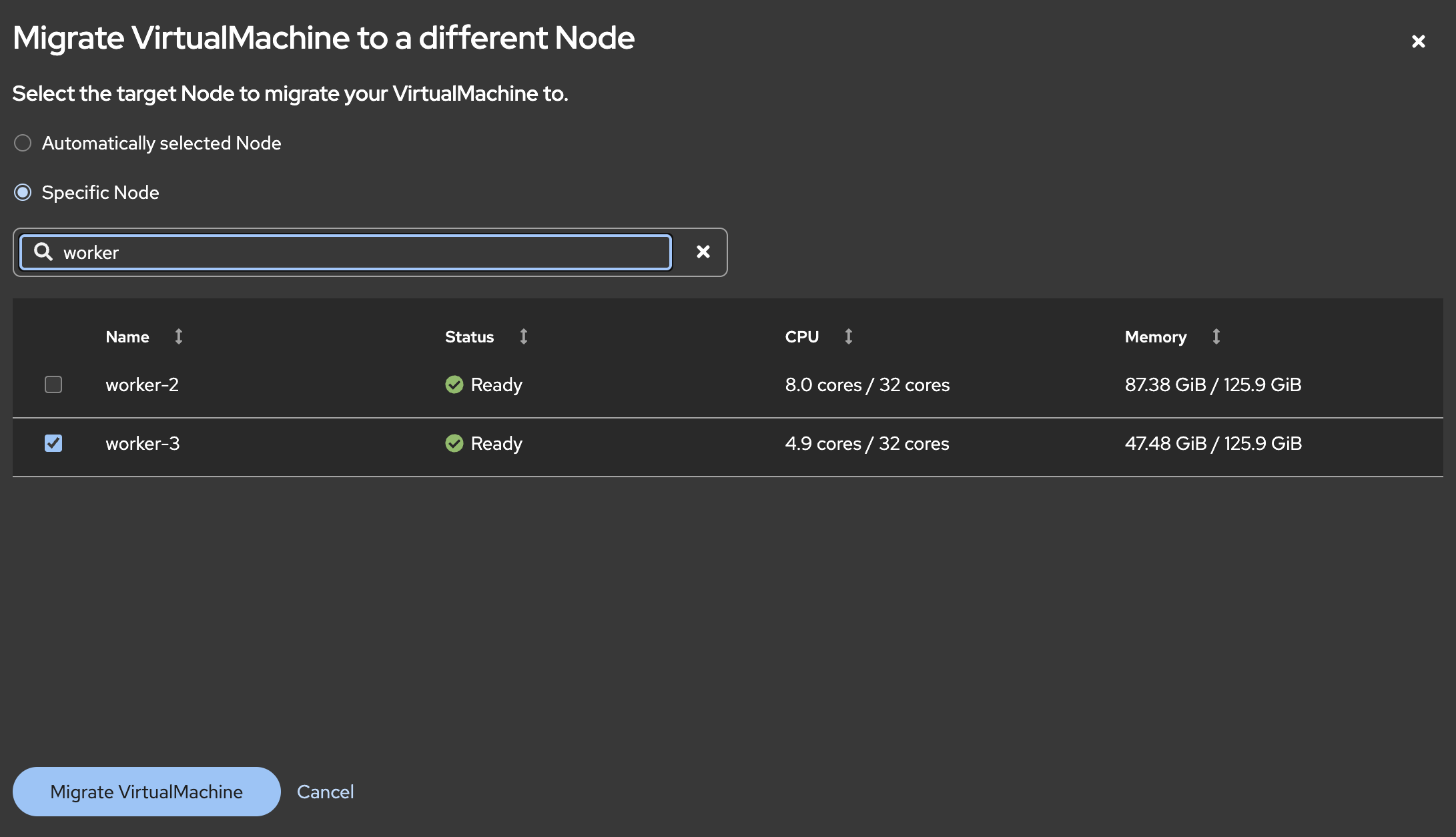The width and height of the screenshot is (1456, 837).
Task: Sort by Memory column arrows
Action: pyautogui.click(x=1216, y=336)
